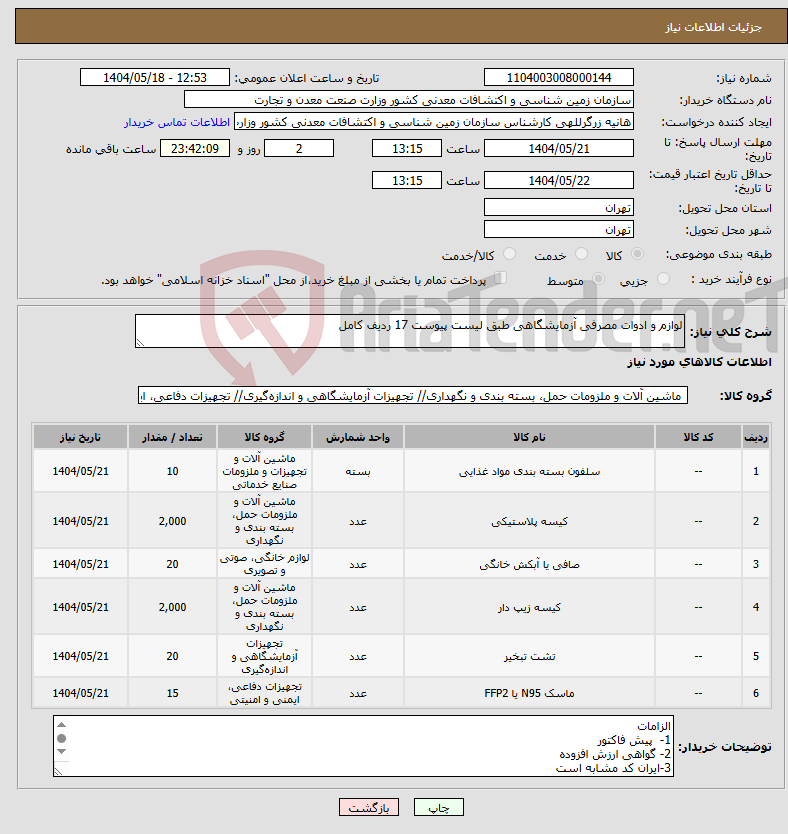The height and width of the screenshot is (834, 788).
Task: Click the نام دستگاه خریدار field
Action: [409, 99]
